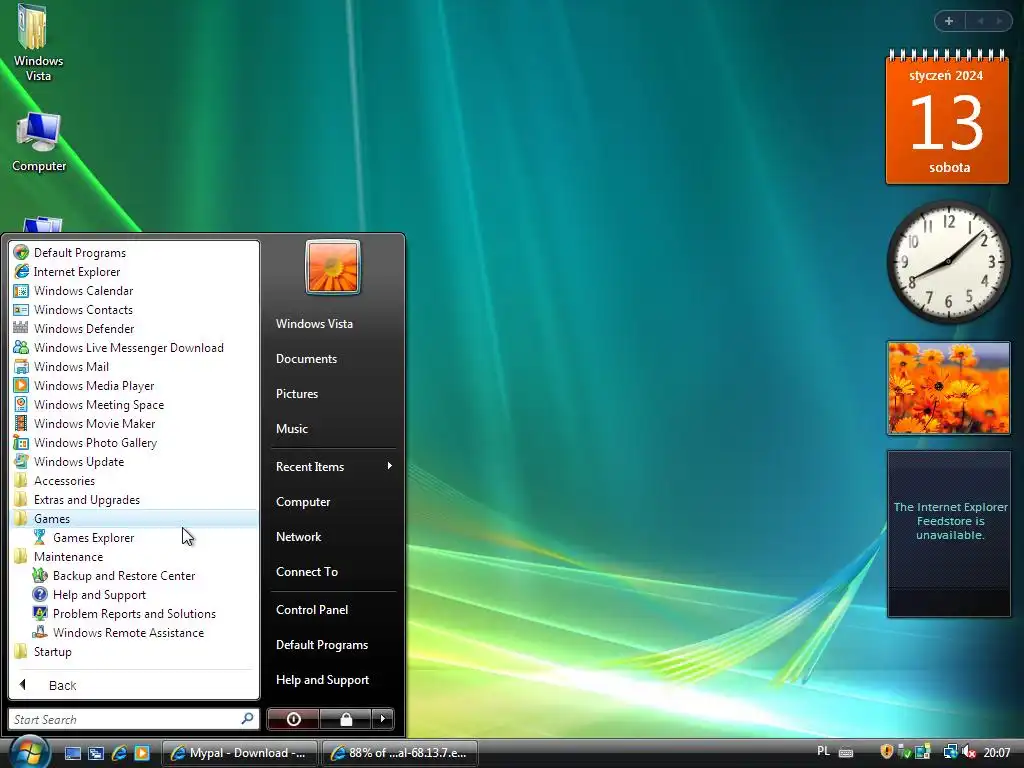The image size is (1024, 768).
Task: Click the search magnifier icon
Action: click(x=248, y=718)
